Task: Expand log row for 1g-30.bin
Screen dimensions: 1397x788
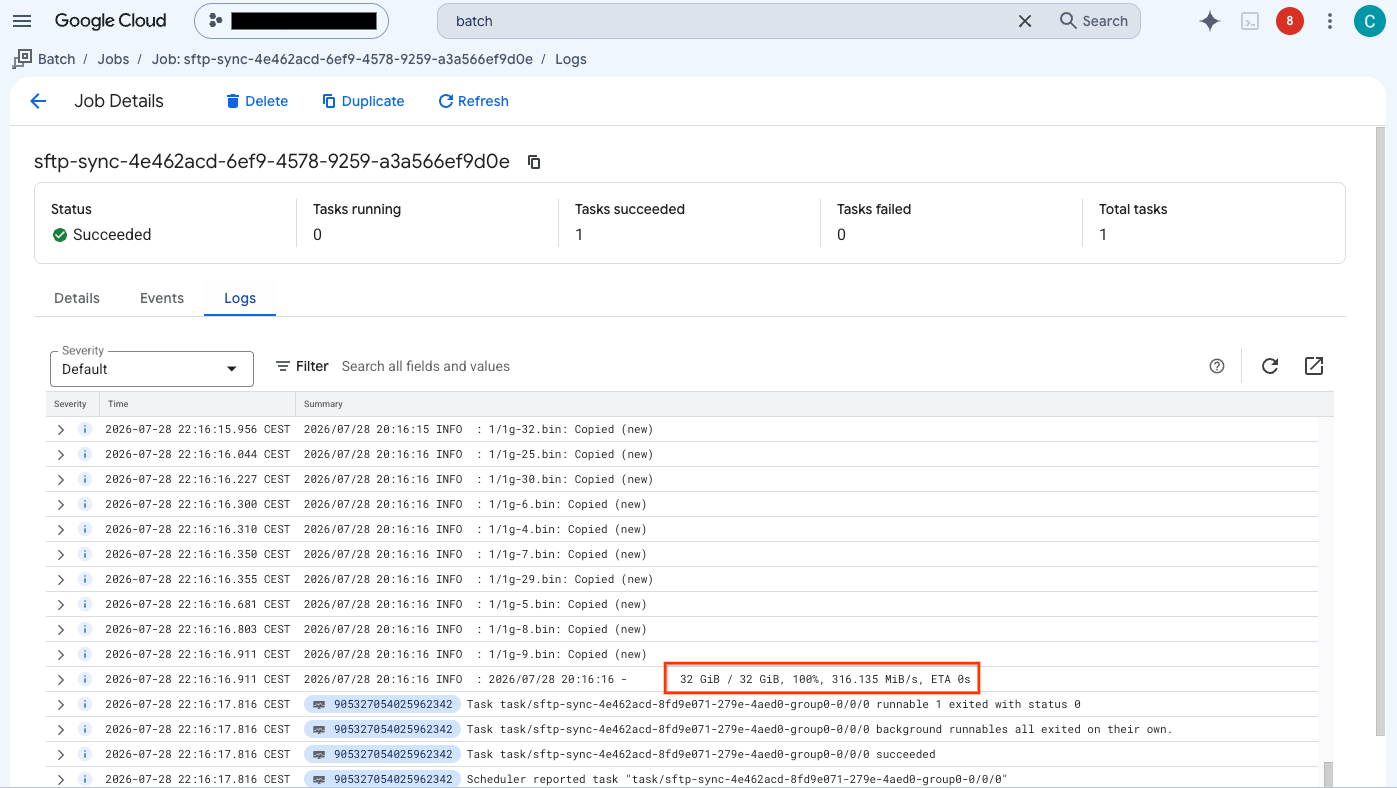Action: (x=60, y=479)
